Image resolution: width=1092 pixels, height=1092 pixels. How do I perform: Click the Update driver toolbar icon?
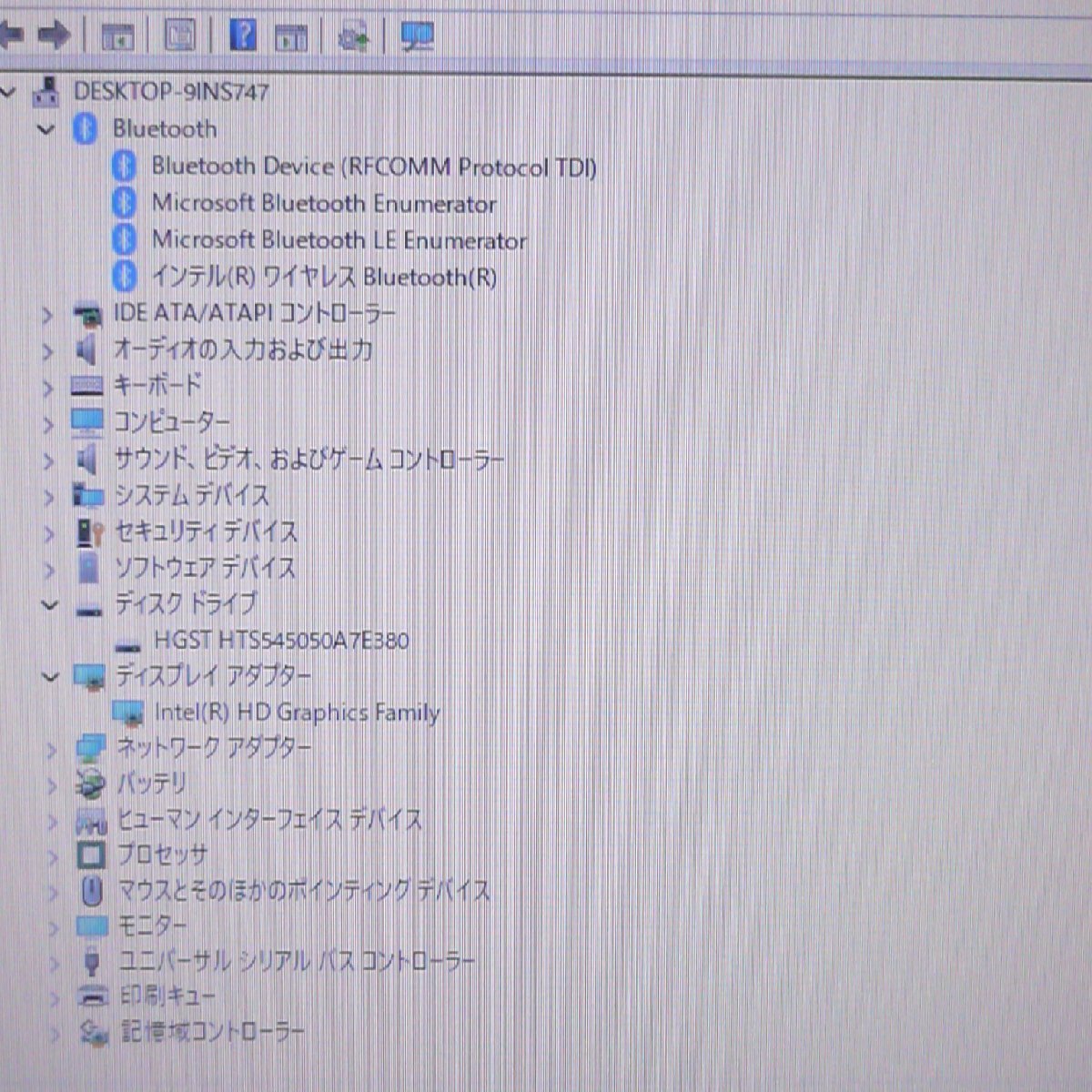pyautogui.click(x=353, y=36)
